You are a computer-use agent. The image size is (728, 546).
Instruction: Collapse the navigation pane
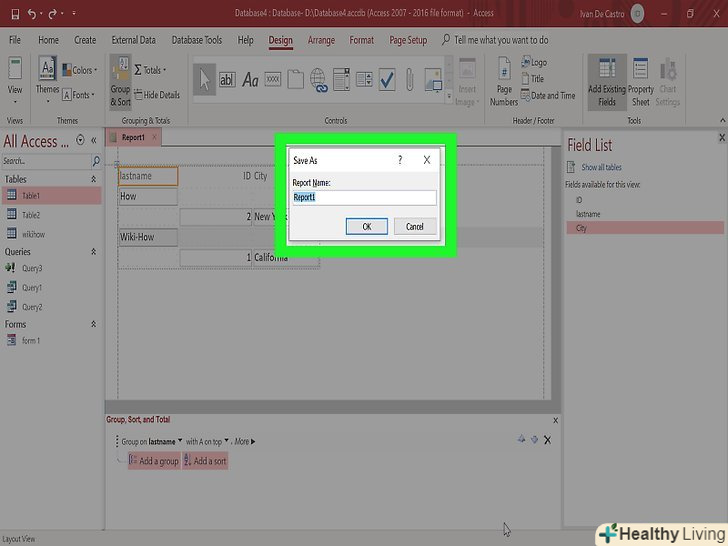pyautogui.click(x=94, y=140)
